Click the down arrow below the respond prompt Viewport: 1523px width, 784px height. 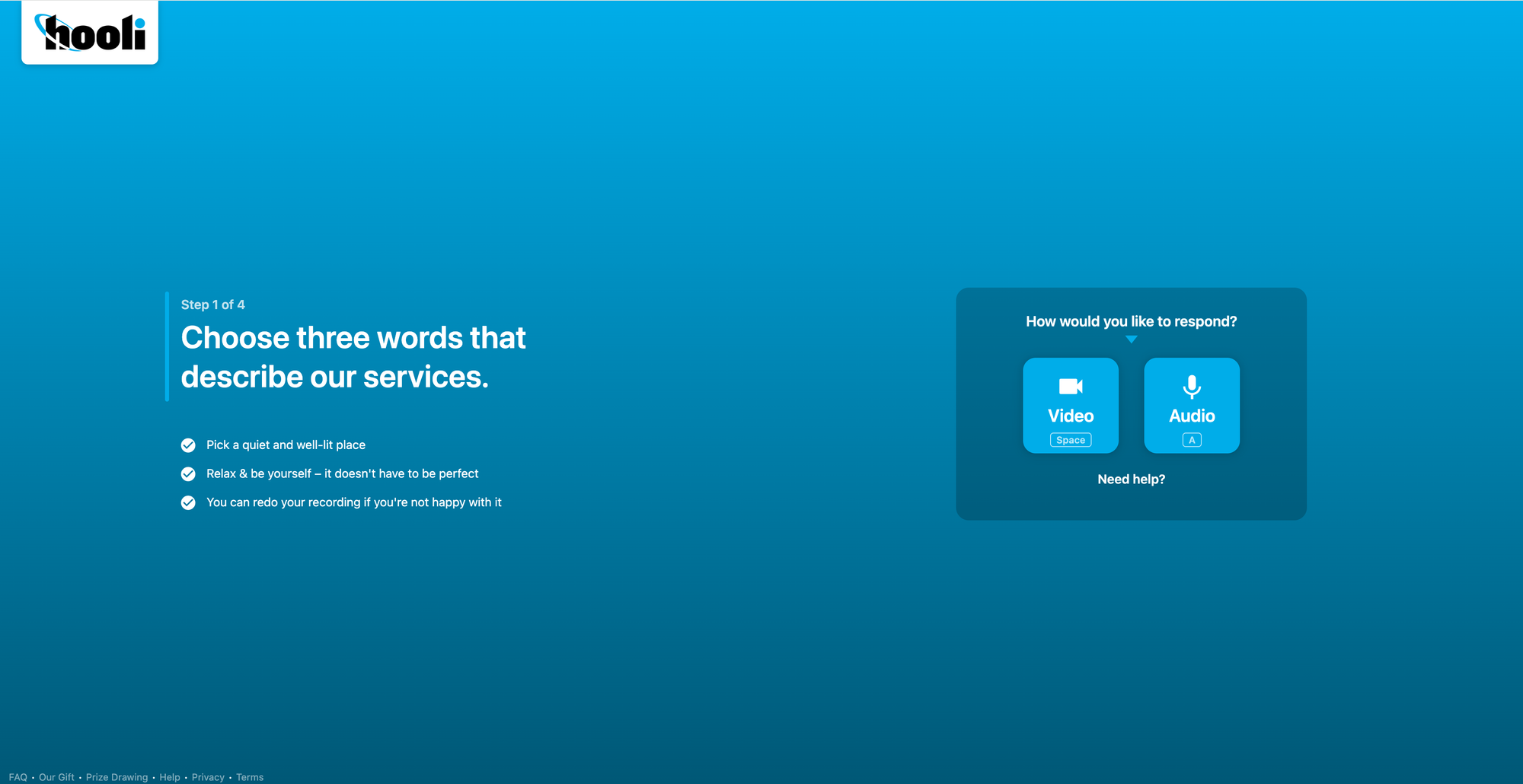pos(1131,339)
